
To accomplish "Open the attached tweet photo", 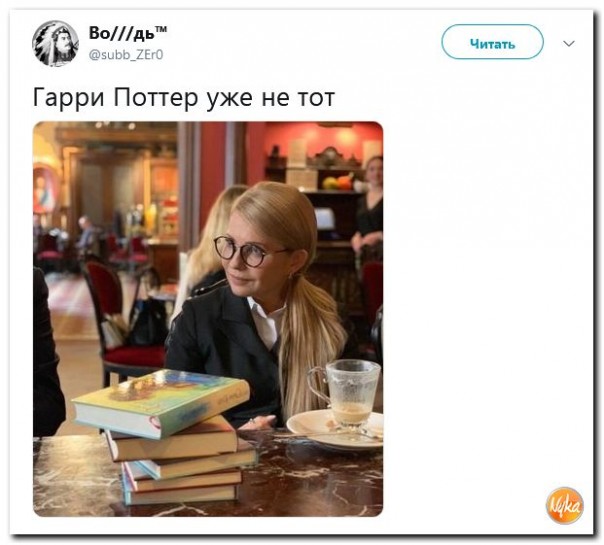I will (x=208, y=319).
